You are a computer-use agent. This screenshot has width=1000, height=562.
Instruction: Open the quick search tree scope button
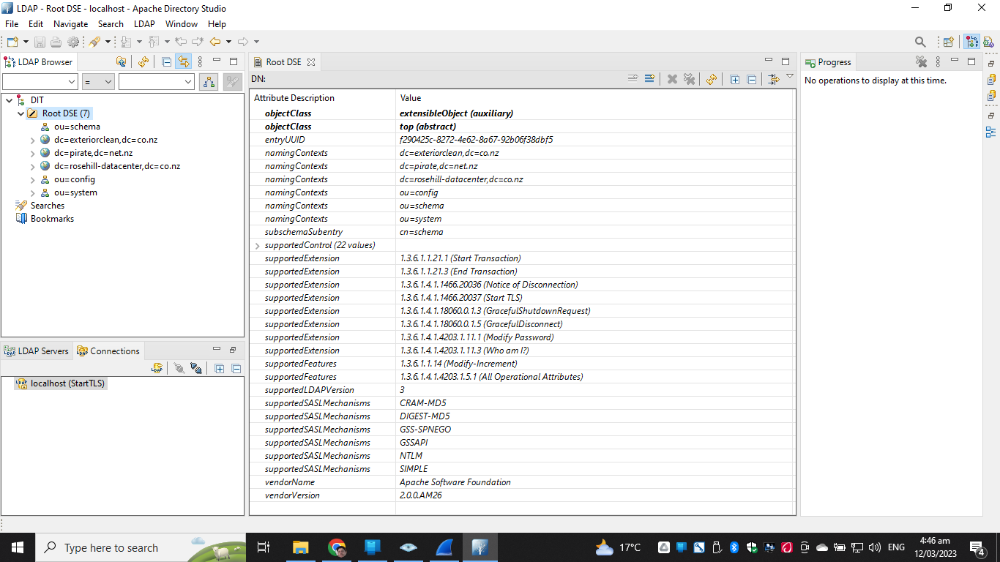210,82
